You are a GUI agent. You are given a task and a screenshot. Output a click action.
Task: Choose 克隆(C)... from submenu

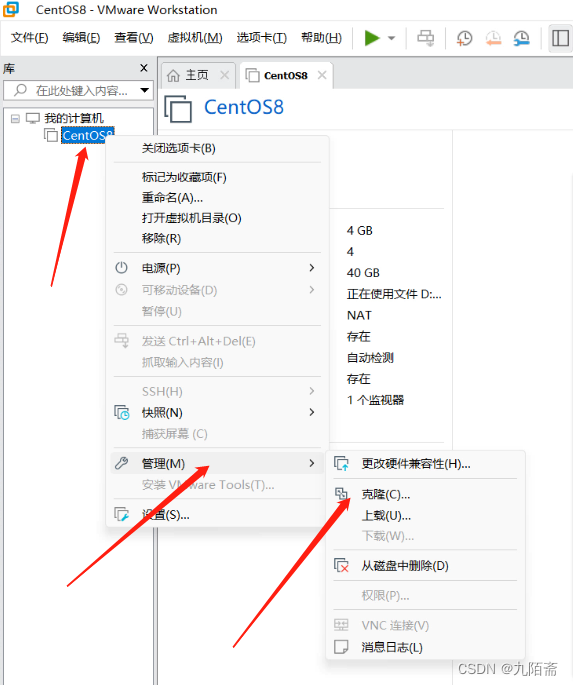(x=425, y=495)
